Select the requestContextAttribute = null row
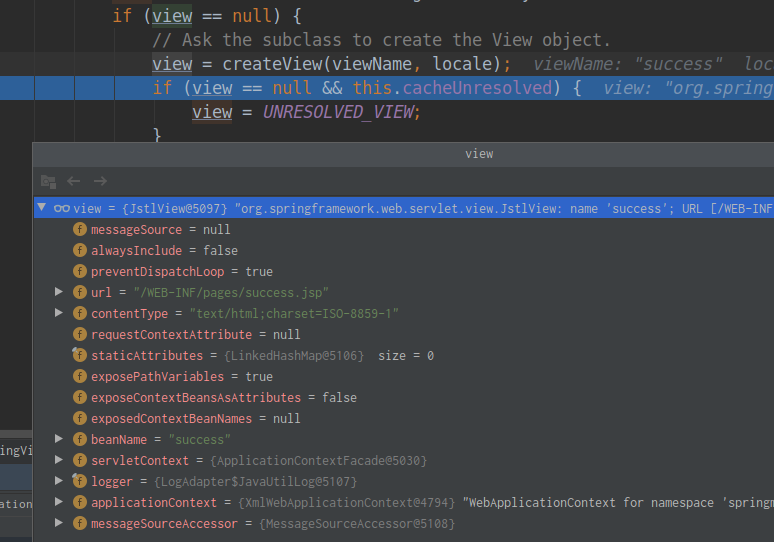The height and width of the screenshot is (542, 774). click(x=195, y=335)
